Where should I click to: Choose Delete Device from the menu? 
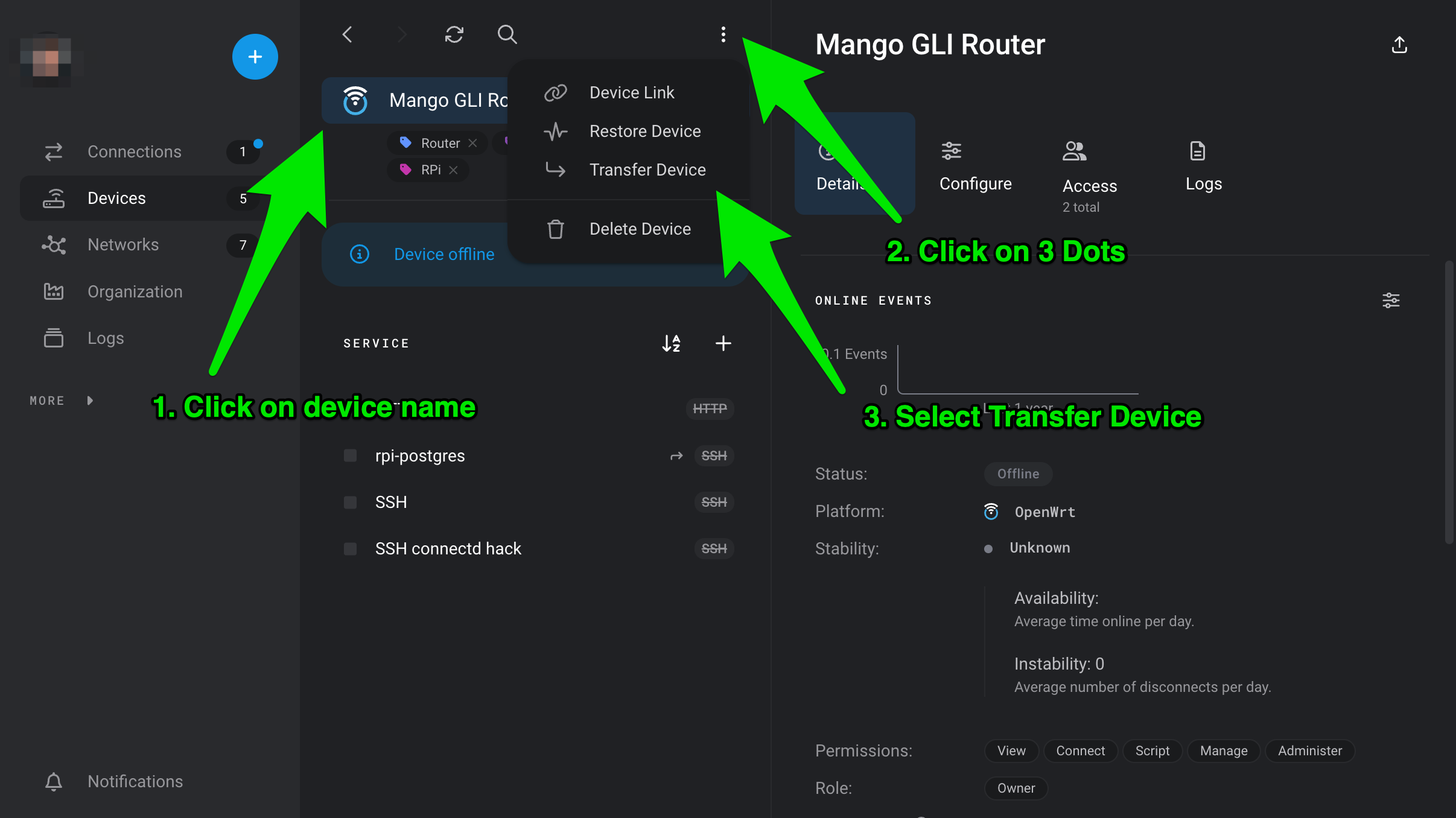[629, 229]
